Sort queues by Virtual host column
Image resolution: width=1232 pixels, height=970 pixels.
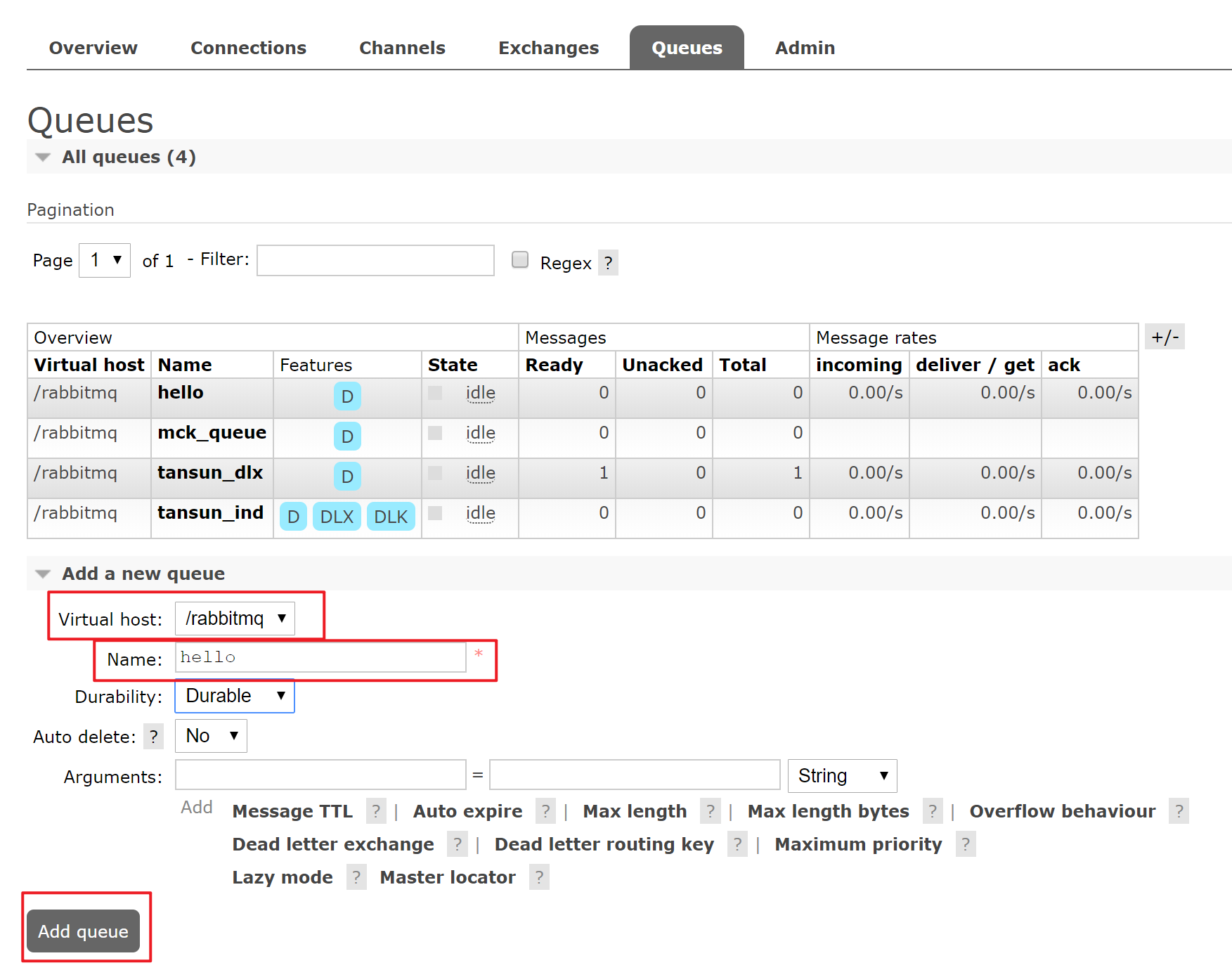89,365
